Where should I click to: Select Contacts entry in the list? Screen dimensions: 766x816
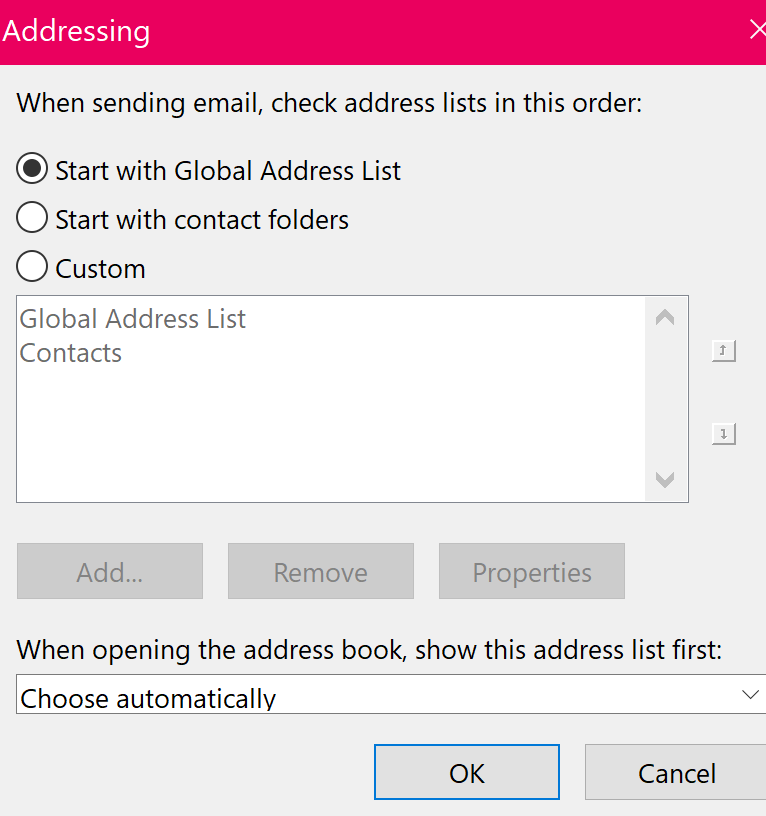[x=71, y=353]
